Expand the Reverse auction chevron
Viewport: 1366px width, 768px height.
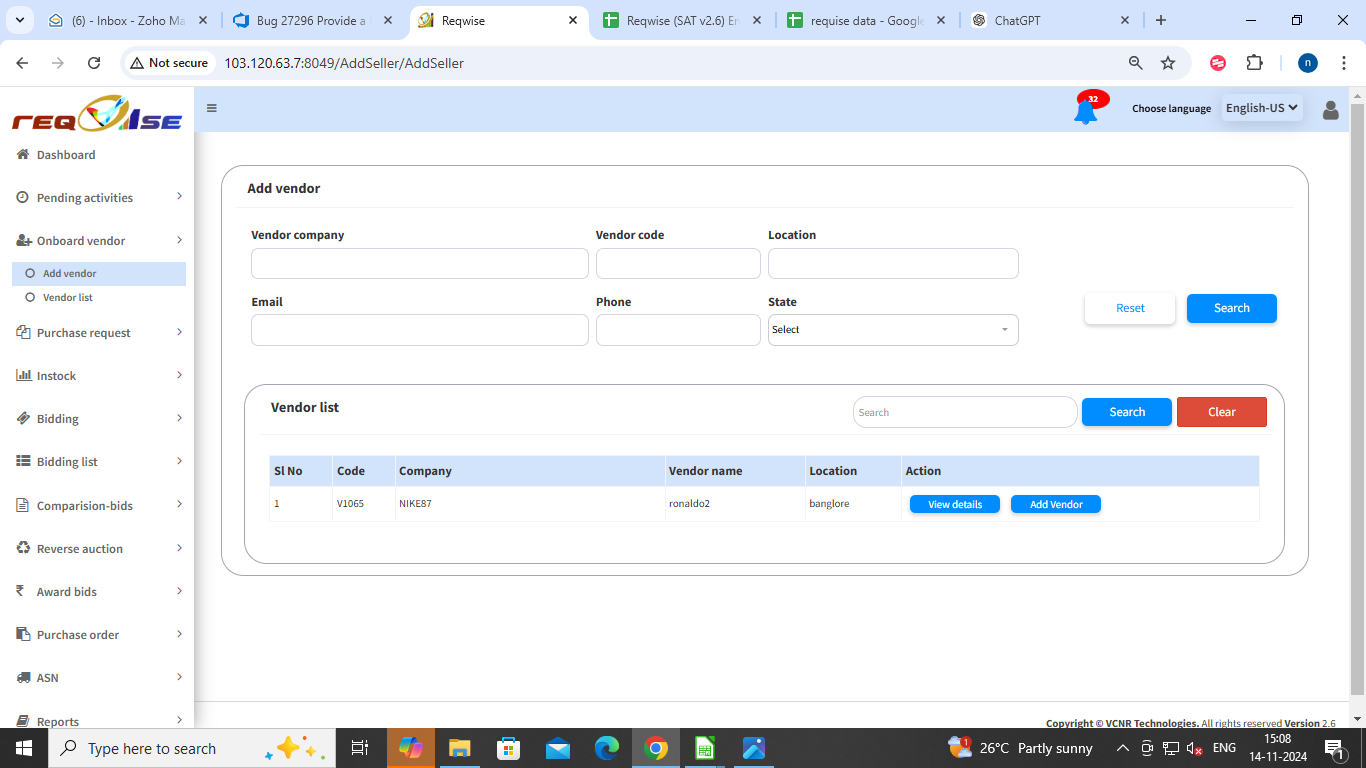tap(179, 548)
